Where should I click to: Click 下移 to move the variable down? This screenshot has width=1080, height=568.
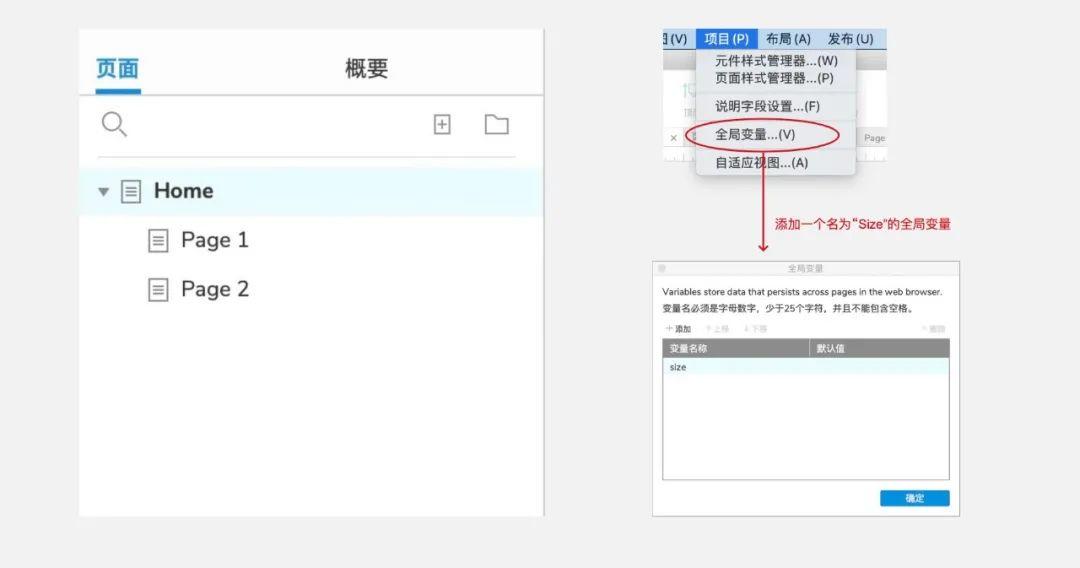(x=756, y=329)
